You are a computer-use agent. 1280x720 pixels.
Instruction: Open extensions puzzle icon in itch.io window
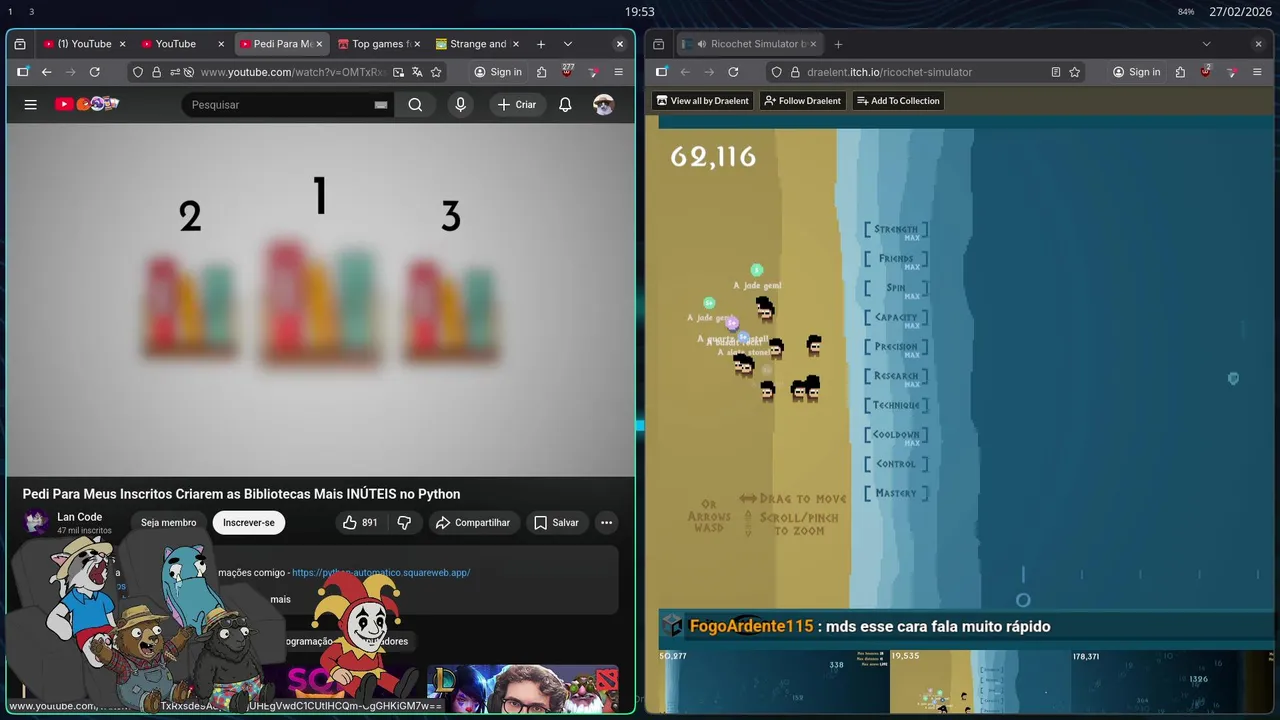(1180, 72)
